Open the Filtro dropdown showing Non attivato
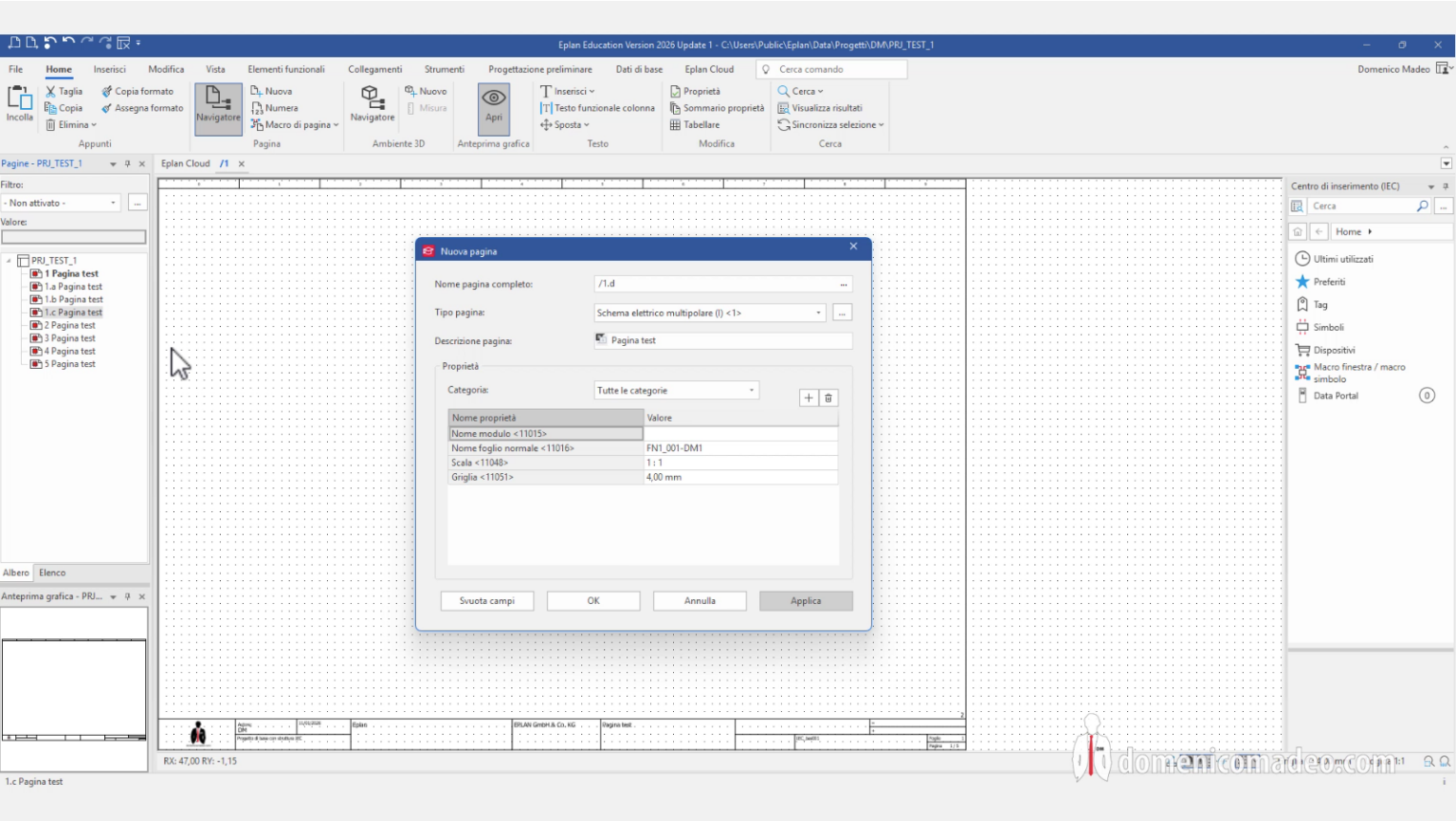The height and width of the screenshot is (821, 1456). pyautogui.click(x=113, y=202)
